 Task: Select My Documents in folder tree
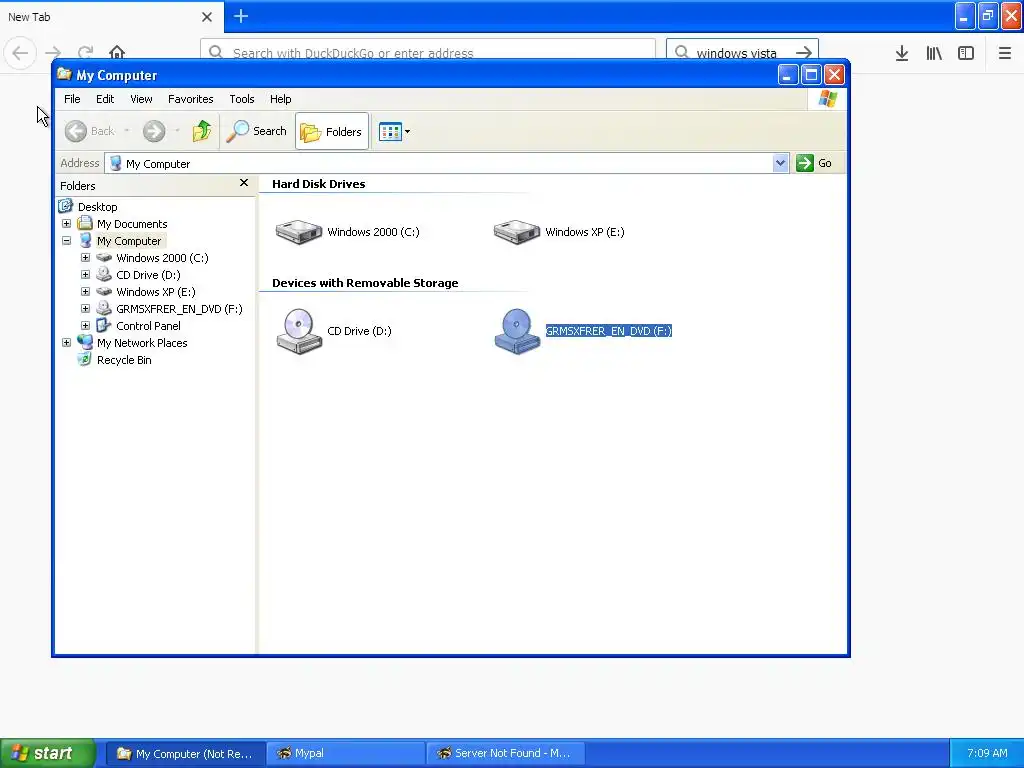(132, 224)
